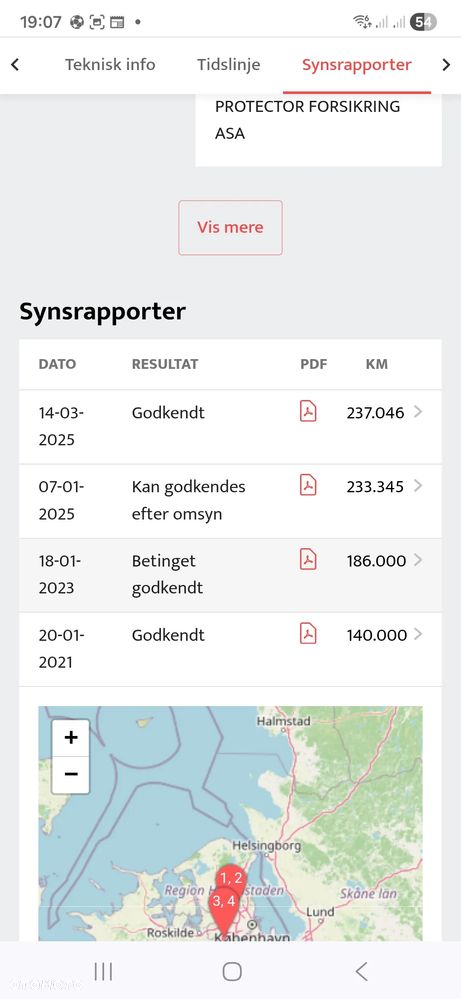Tap the Android back navigation button

click(x=361, y=972)
